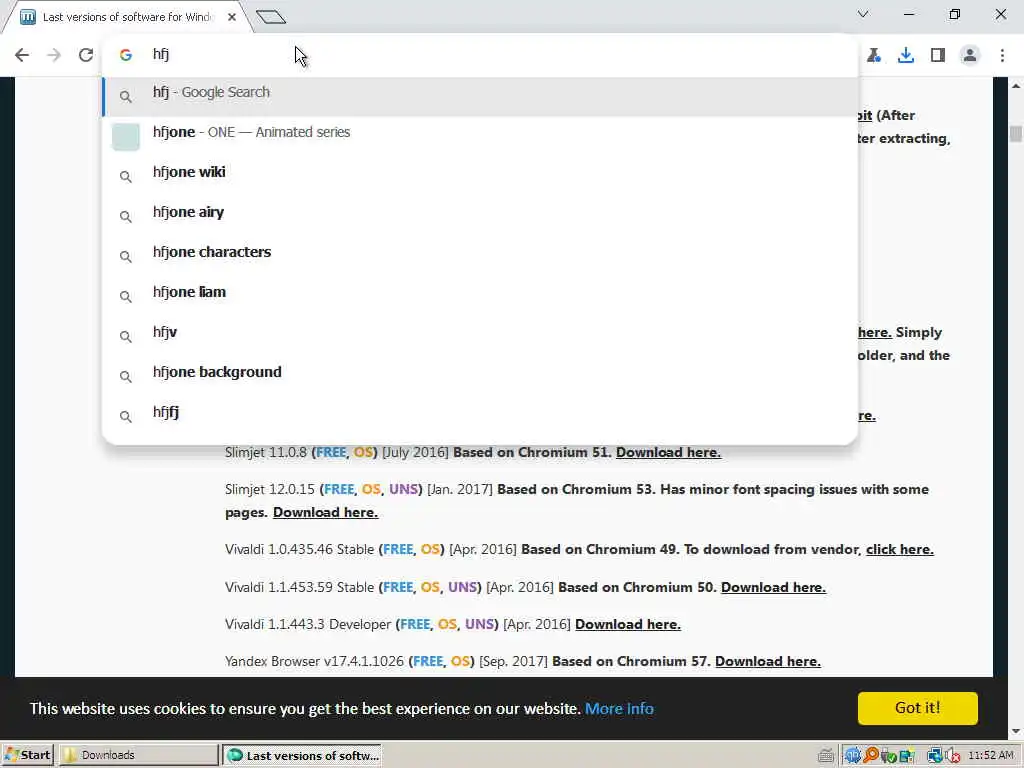Screen dimensions: 1024x768
Task: Click search icon beside hfjone wiki
Action: click(x=125, y=176)
